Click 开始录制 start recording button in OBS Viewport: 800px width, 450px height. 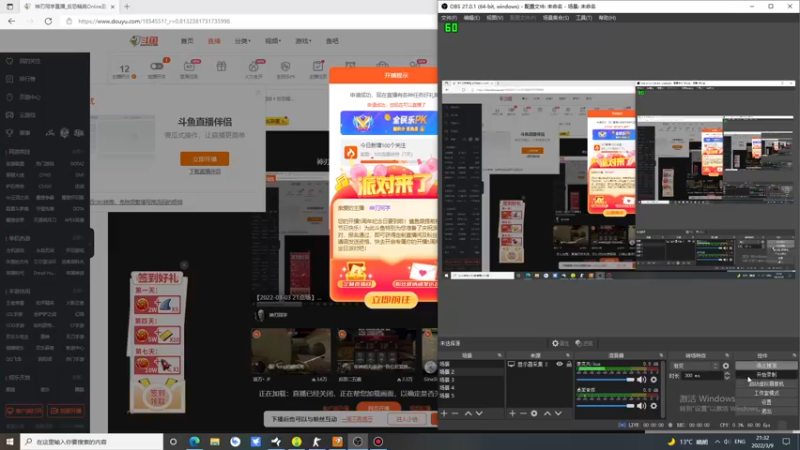pos(766,374)
